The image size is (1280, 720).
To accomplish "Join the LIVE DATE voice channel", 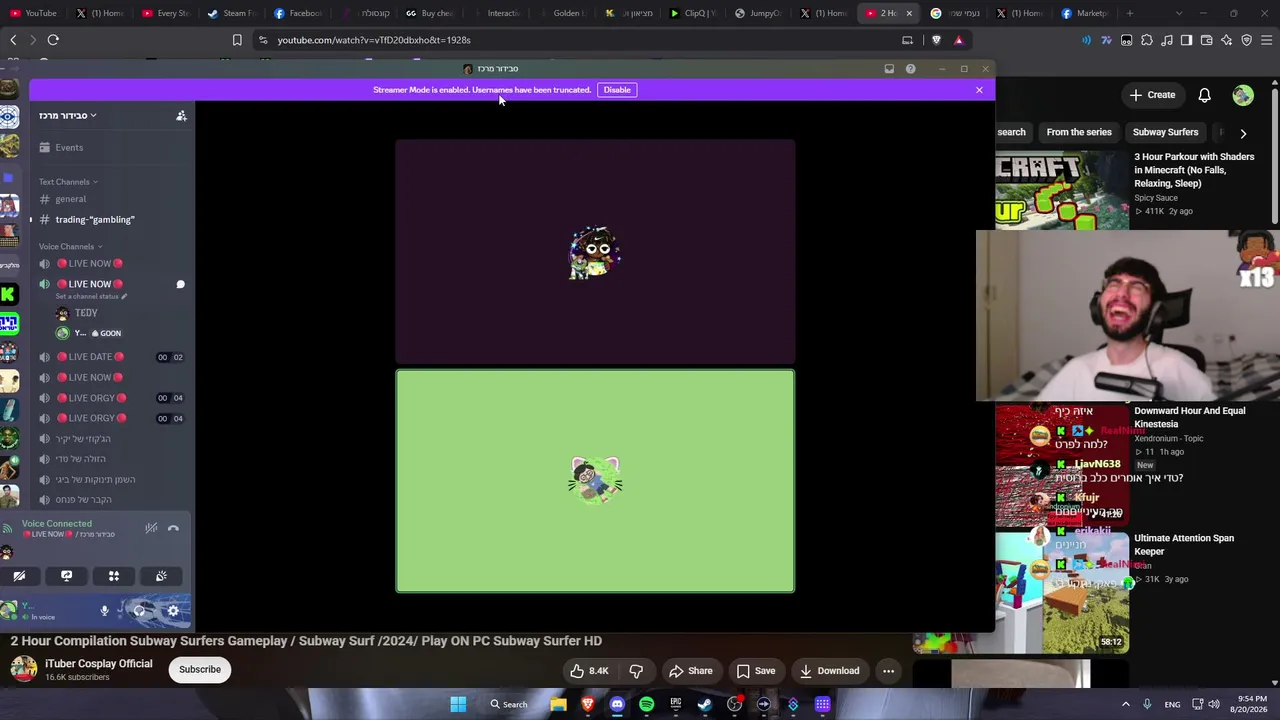I will (x=90, y=357).
